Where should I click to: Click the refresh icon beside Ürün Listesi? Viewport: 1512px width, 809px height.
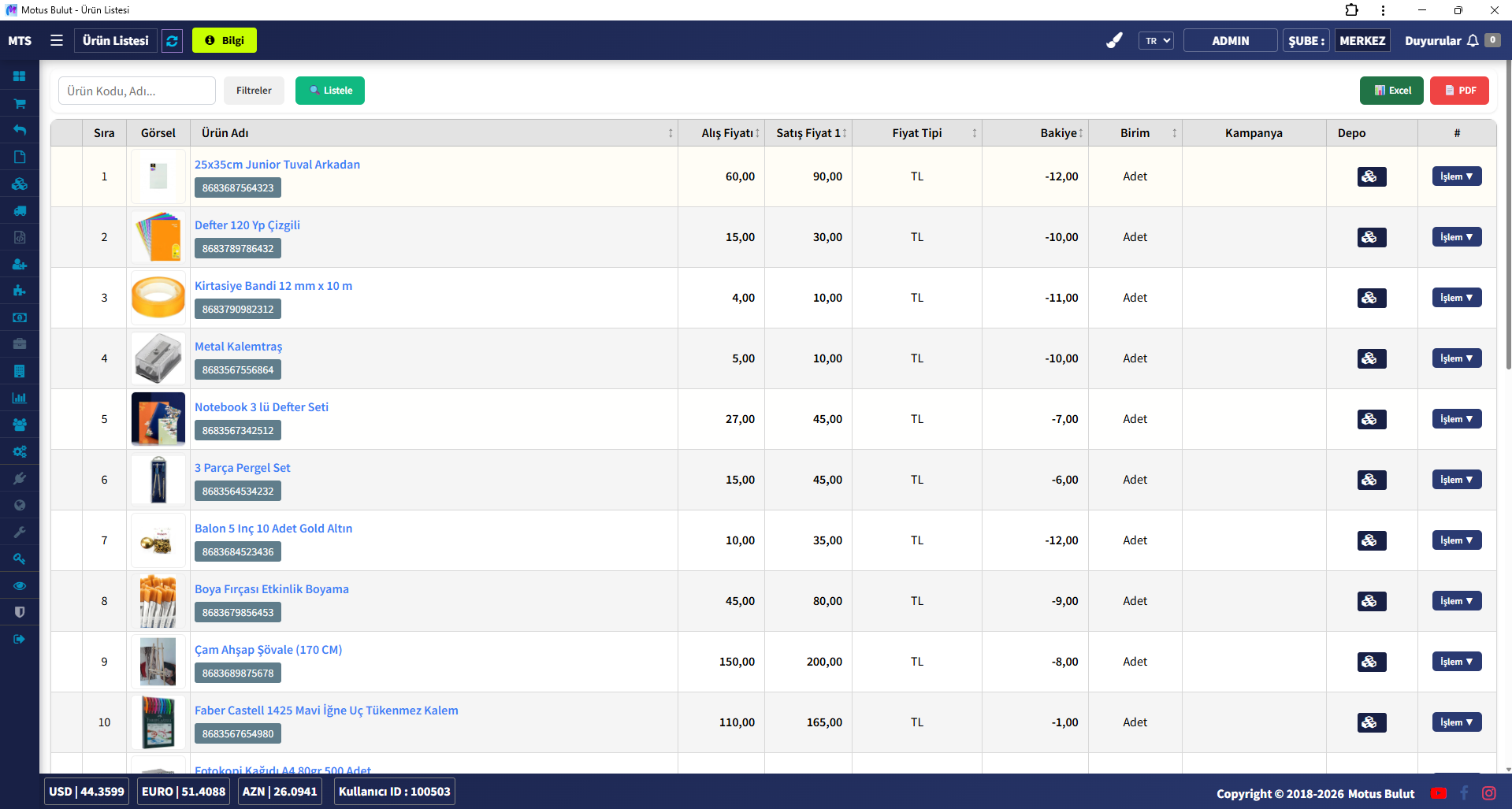(172, 41)
